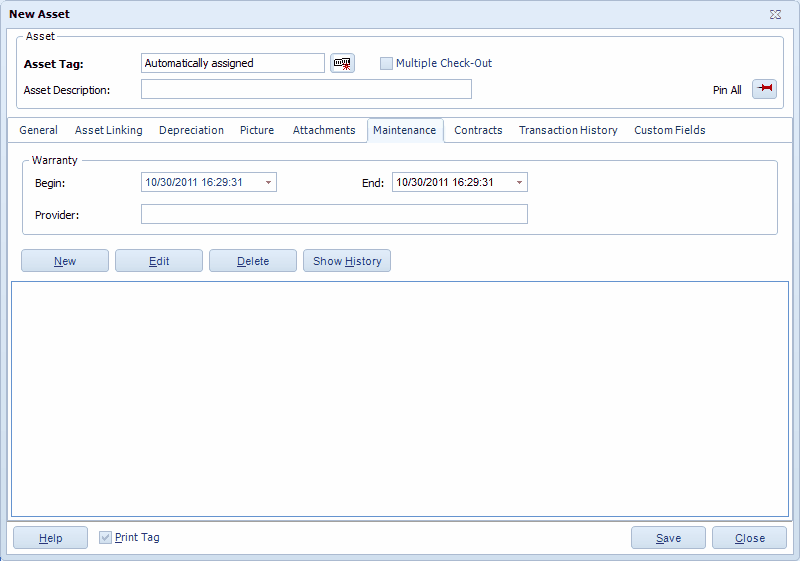Open the Custom Fields tab
Screen dimensions: 800x561
coord(670,130)
